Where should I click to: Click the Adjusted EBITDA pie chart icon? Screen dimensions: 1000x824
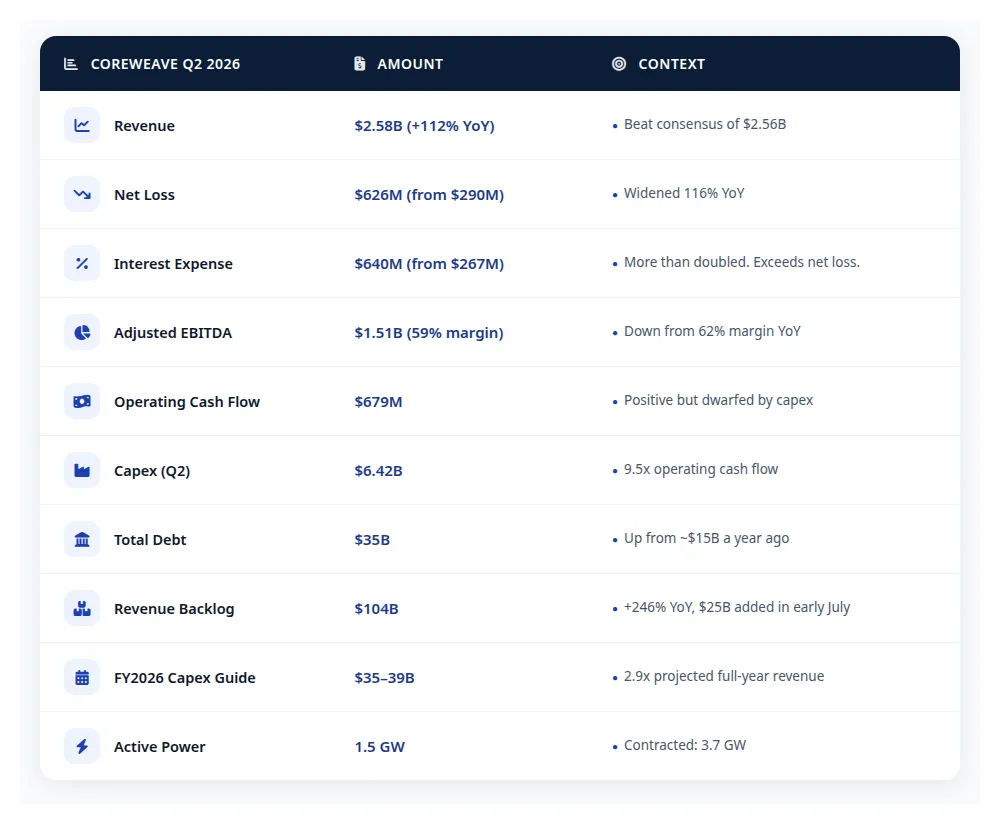(x=82, y=332)
